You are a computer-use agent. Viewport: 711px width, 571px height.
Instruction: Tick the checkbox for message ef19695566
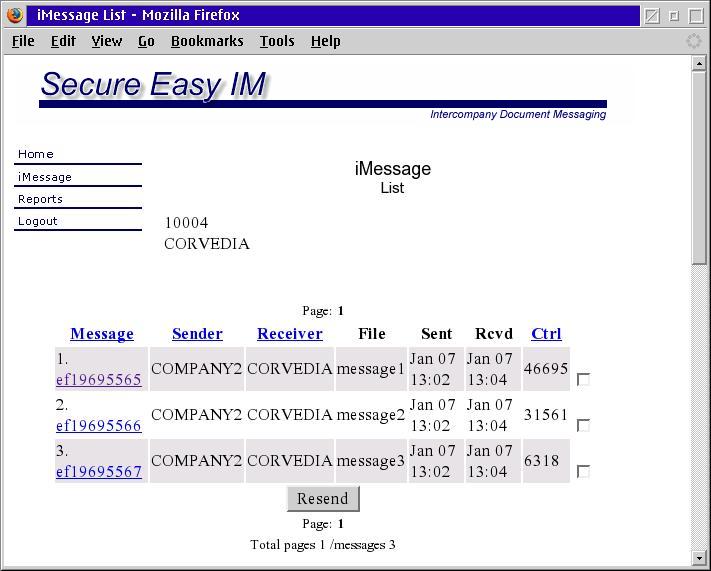583,426
